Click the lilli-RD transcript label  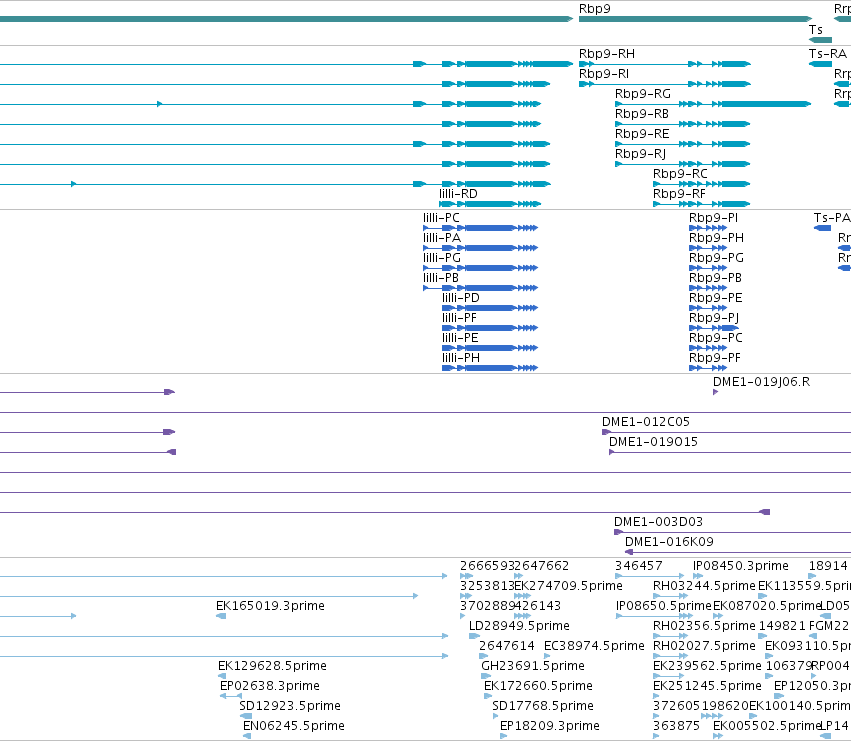(458, 194)
